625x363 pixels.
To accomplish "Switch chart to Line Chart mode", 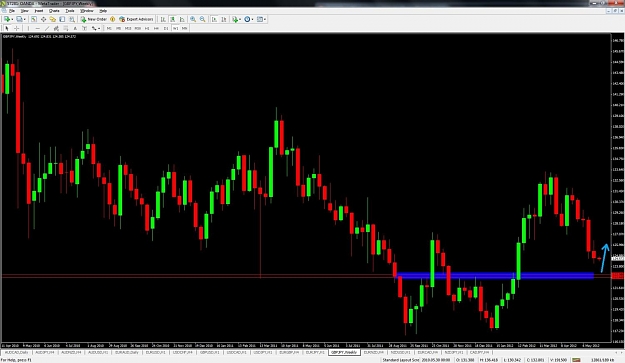I will tap(182, 19).
